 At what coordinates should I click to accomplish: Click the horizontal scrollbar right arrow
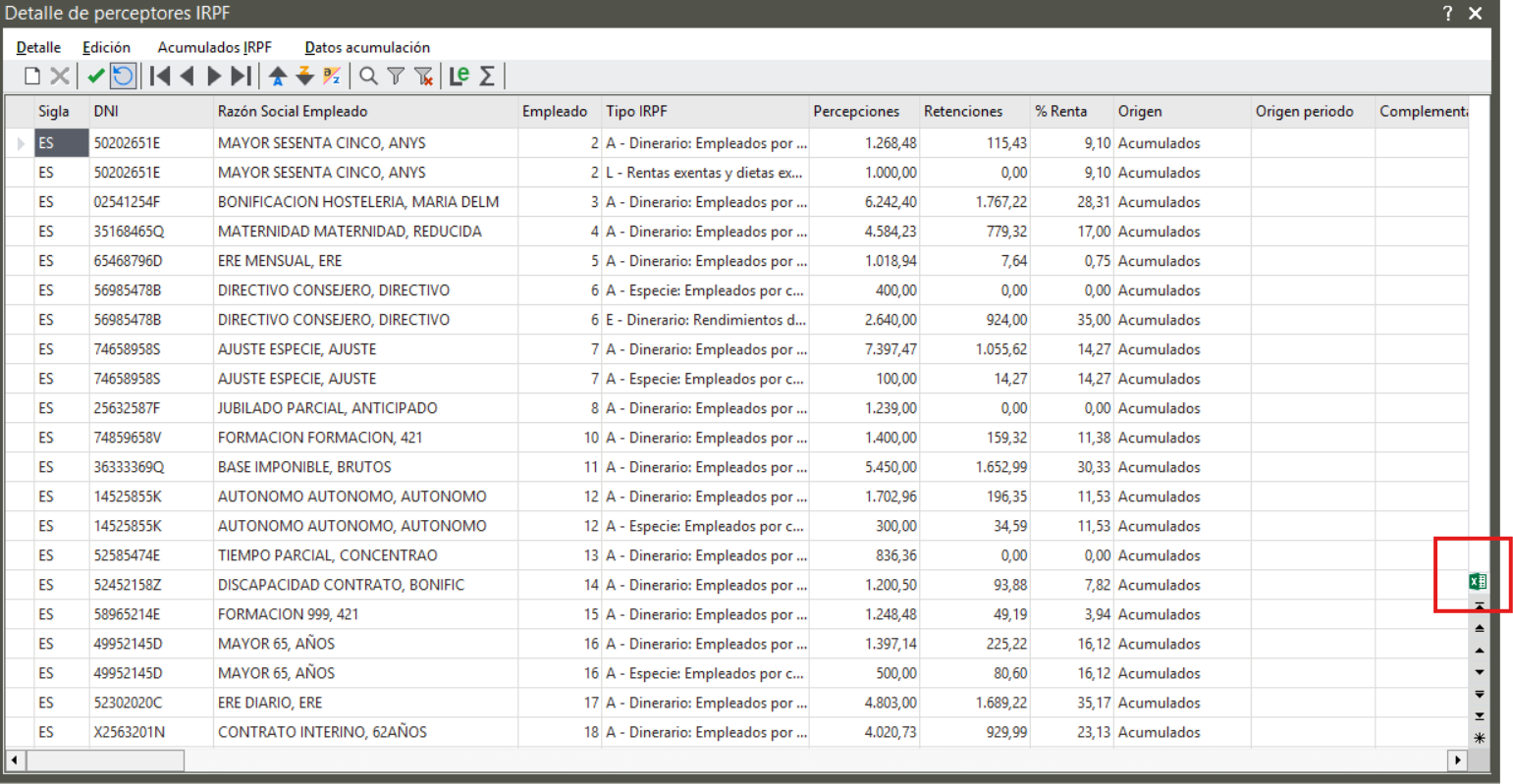[1458, 760]
